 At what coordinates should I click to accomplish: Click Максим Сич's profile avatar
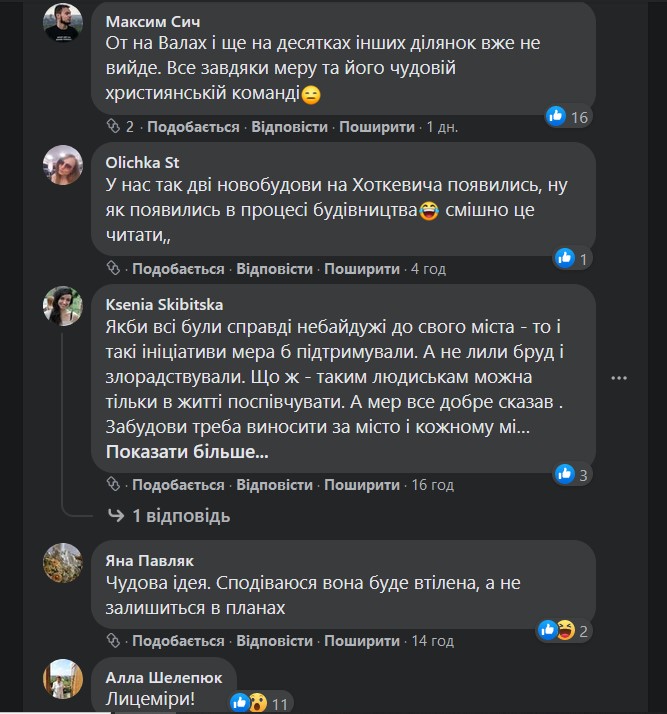[63, 23]
